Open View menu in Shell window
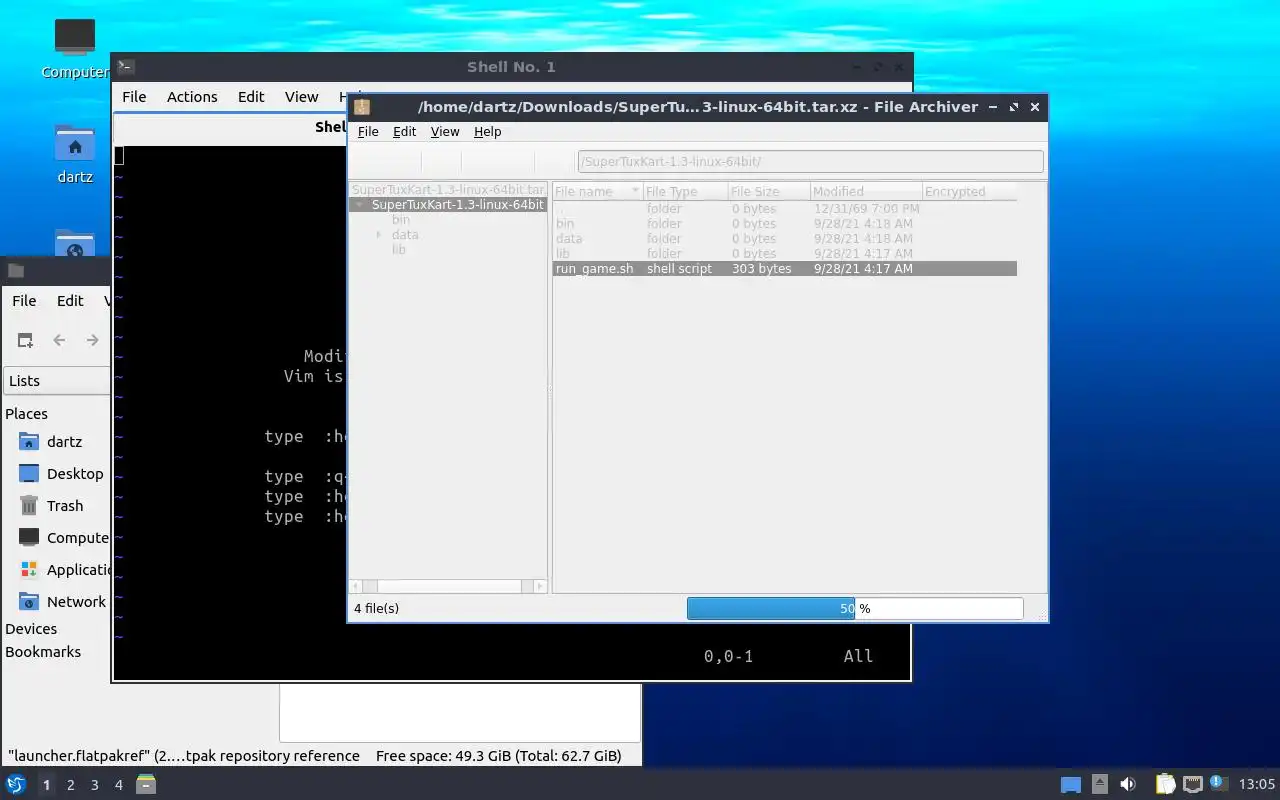The height and width of the screenshot is (800, 1280). [301, 97]
